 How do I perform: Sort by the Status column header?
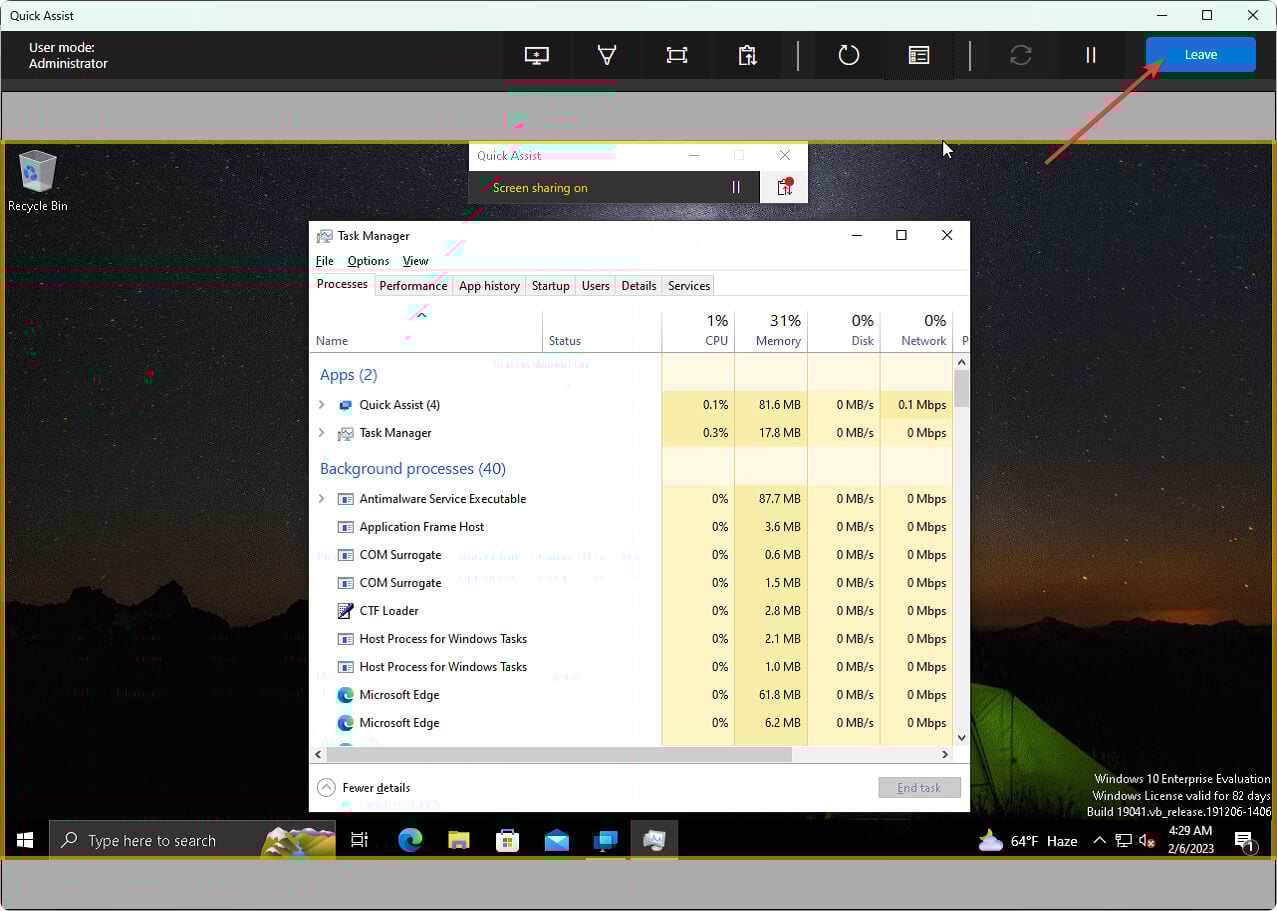[x=602, y=331]
